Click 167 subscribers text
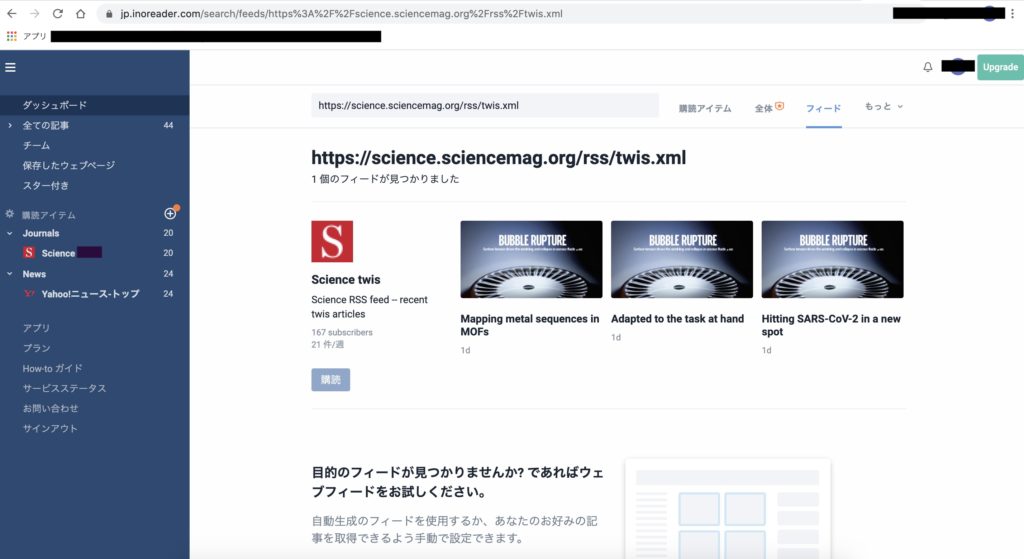The height and width of the screenshot is (559, 1024). point(342,332)
